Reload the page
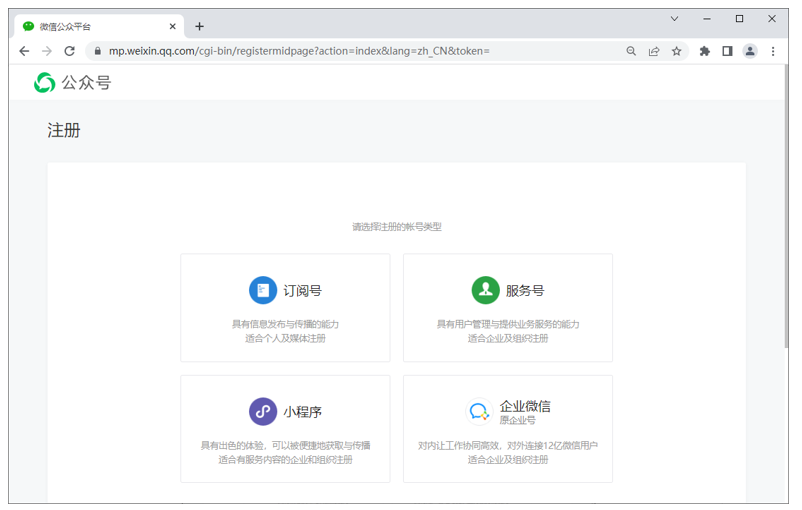Screen dimensions: 802x510 (x=70, y=51)
